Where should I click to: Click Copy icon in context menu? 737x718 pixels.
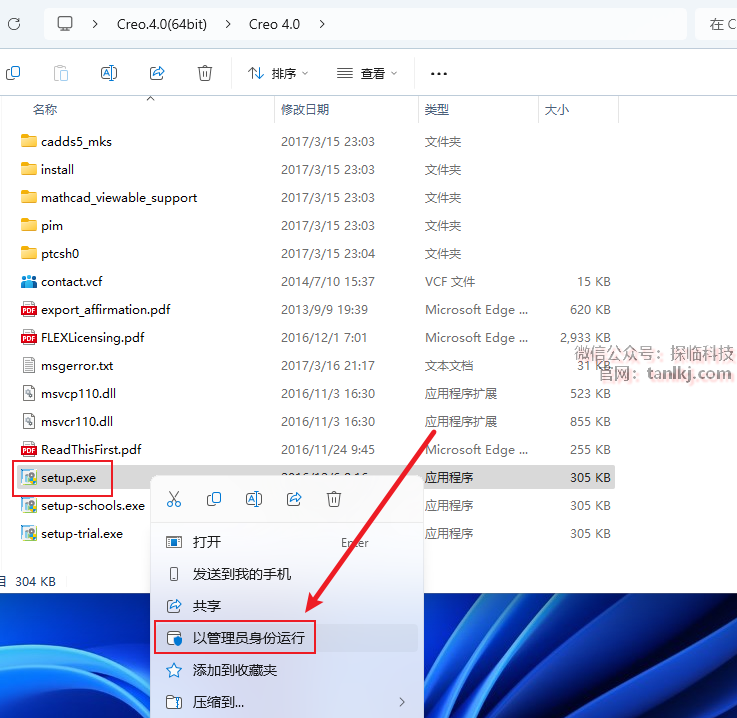coord(214,499)
